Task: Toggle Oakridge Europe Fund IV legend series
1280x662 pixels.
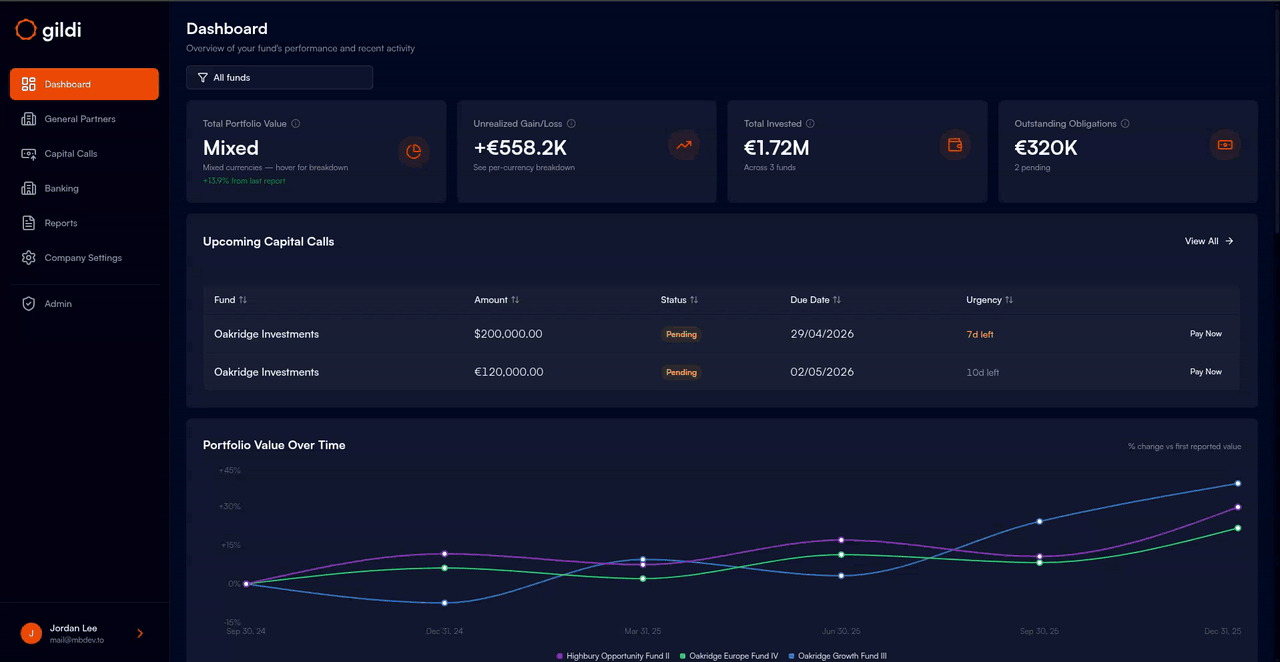Action: click(729, 656)
